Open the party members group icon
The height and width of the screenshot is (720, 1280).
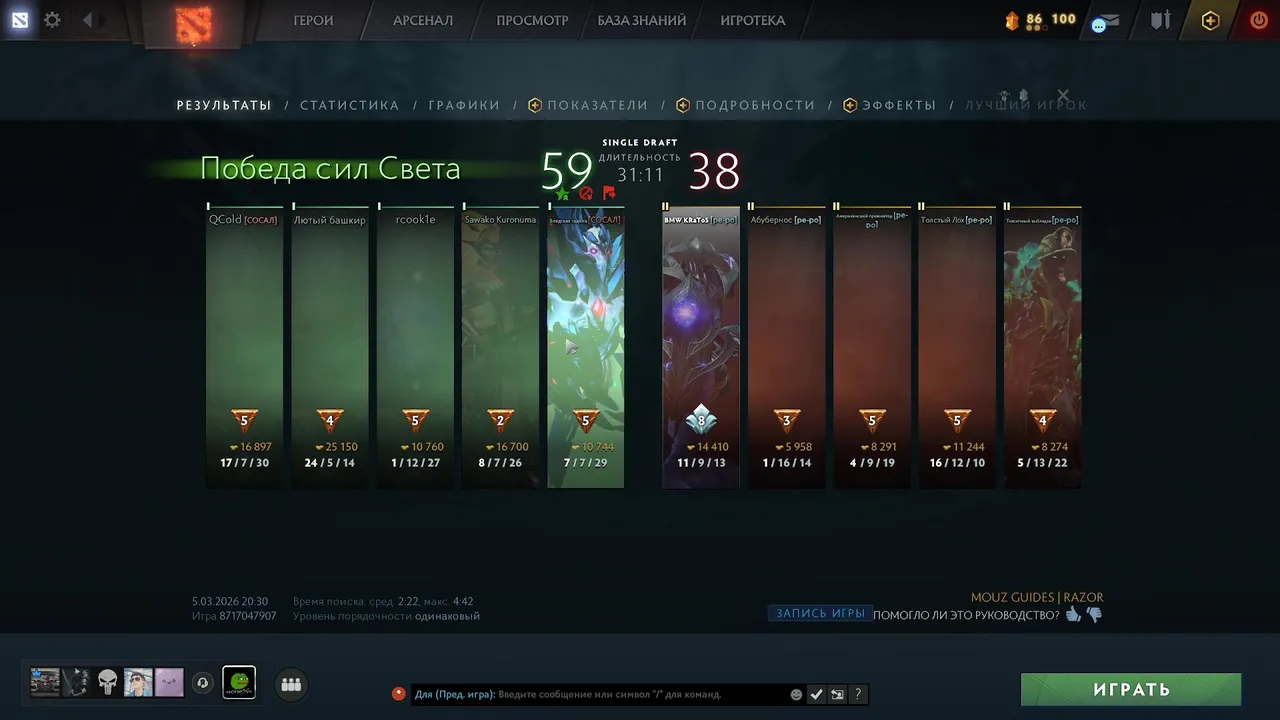click(x=291, y=684)
